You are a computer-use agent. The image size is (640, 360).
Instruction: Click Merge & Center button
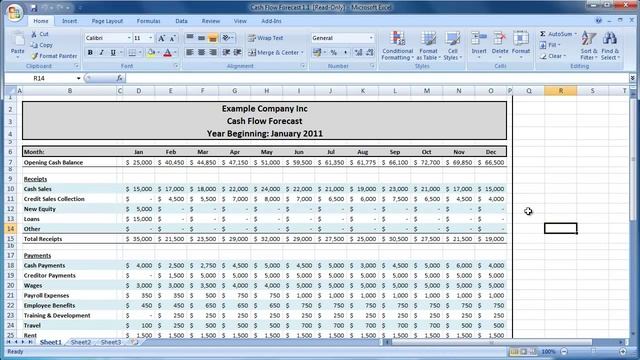click(273, 53)
